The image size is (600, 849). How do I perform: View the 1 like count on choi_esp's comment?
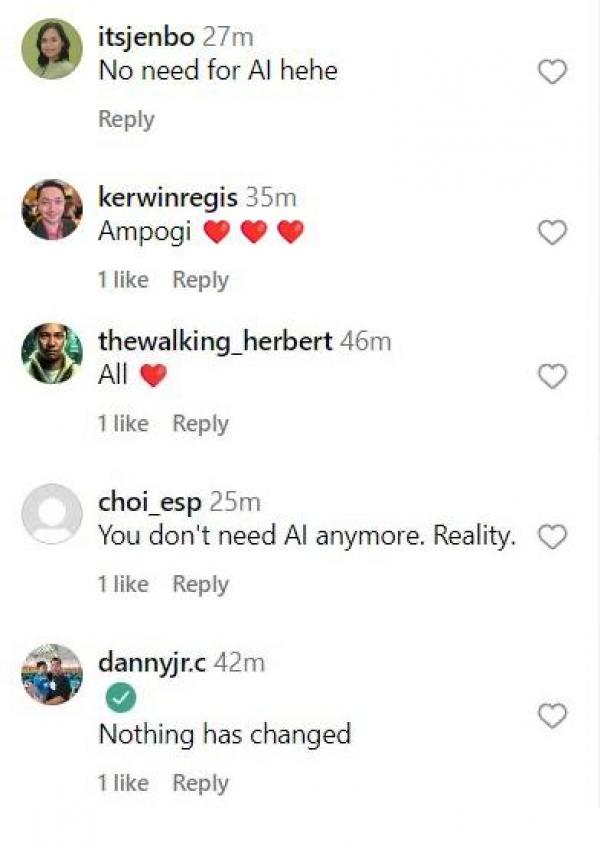click(x=123, y=584)
